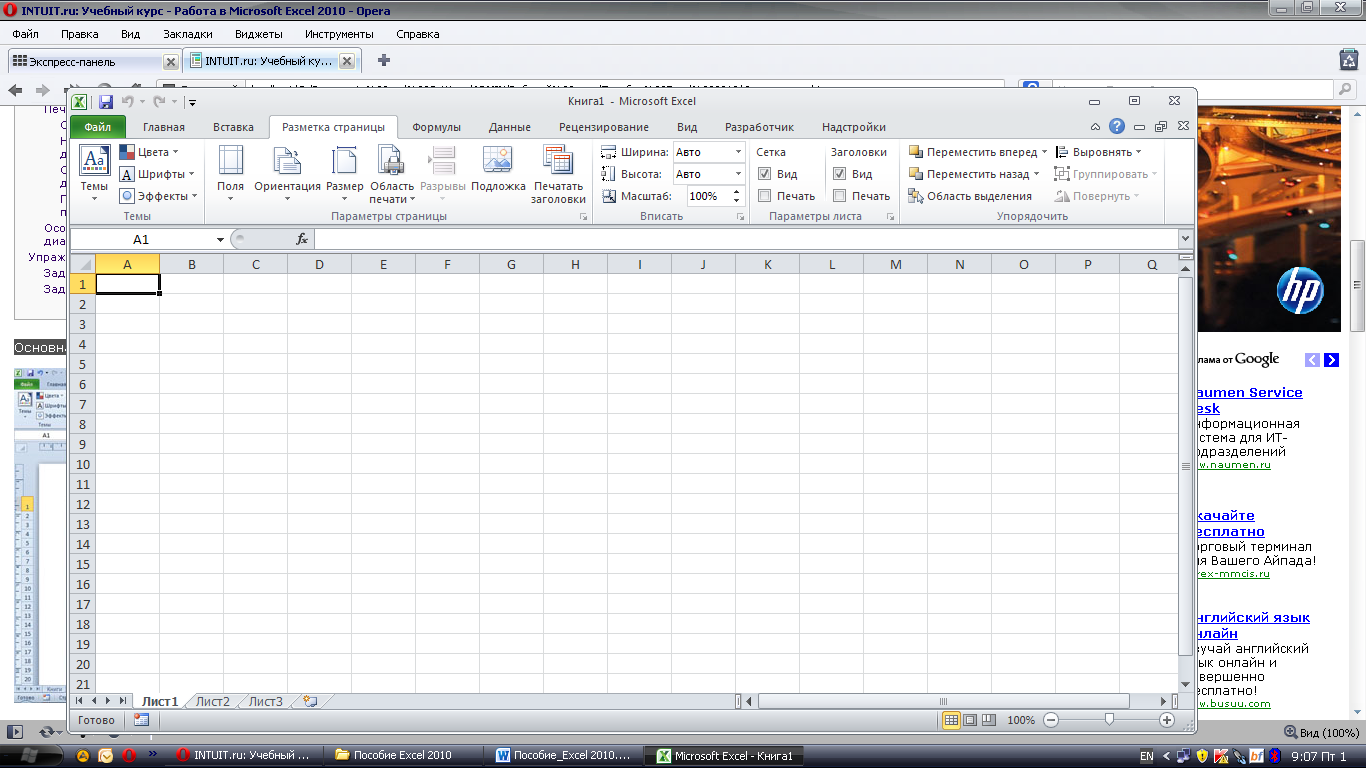Image resolution: width=1366 pixels, height=768 pixels.
Task: Click the fx insert function icon
Action: (302, 239)
